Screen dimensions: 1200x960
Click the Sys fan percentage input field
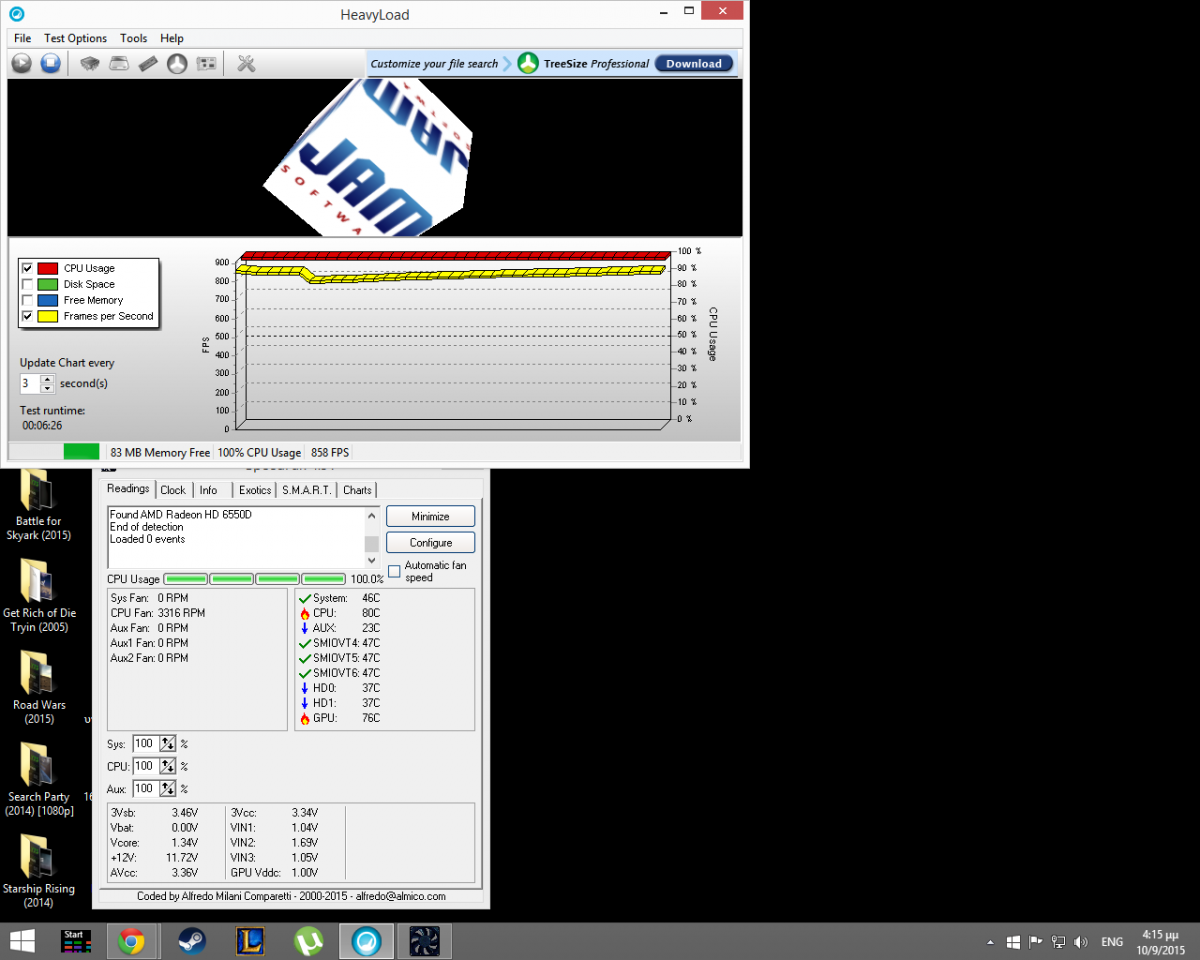(145, 744)
